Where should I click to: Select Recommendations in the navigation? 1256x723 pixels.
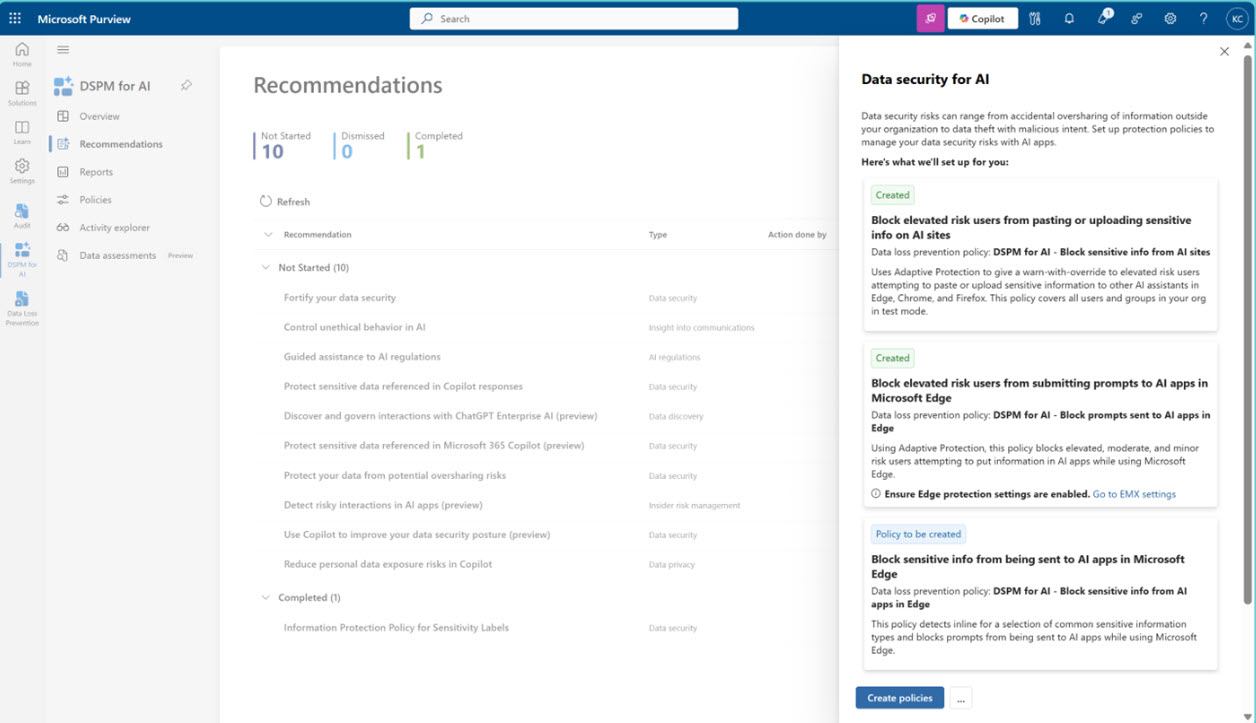(x=121, y=144)
